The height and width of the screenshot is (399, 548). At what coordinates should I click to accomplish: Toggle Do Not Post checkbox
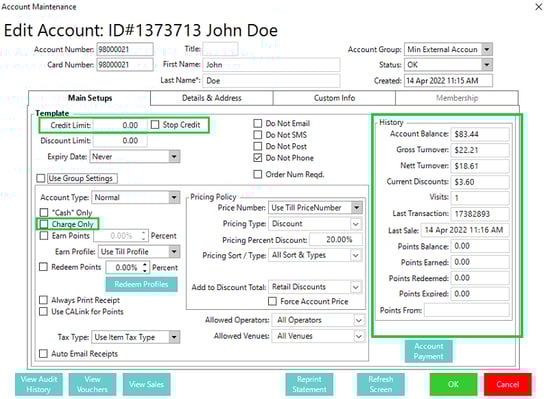click(x=258, y=146)
